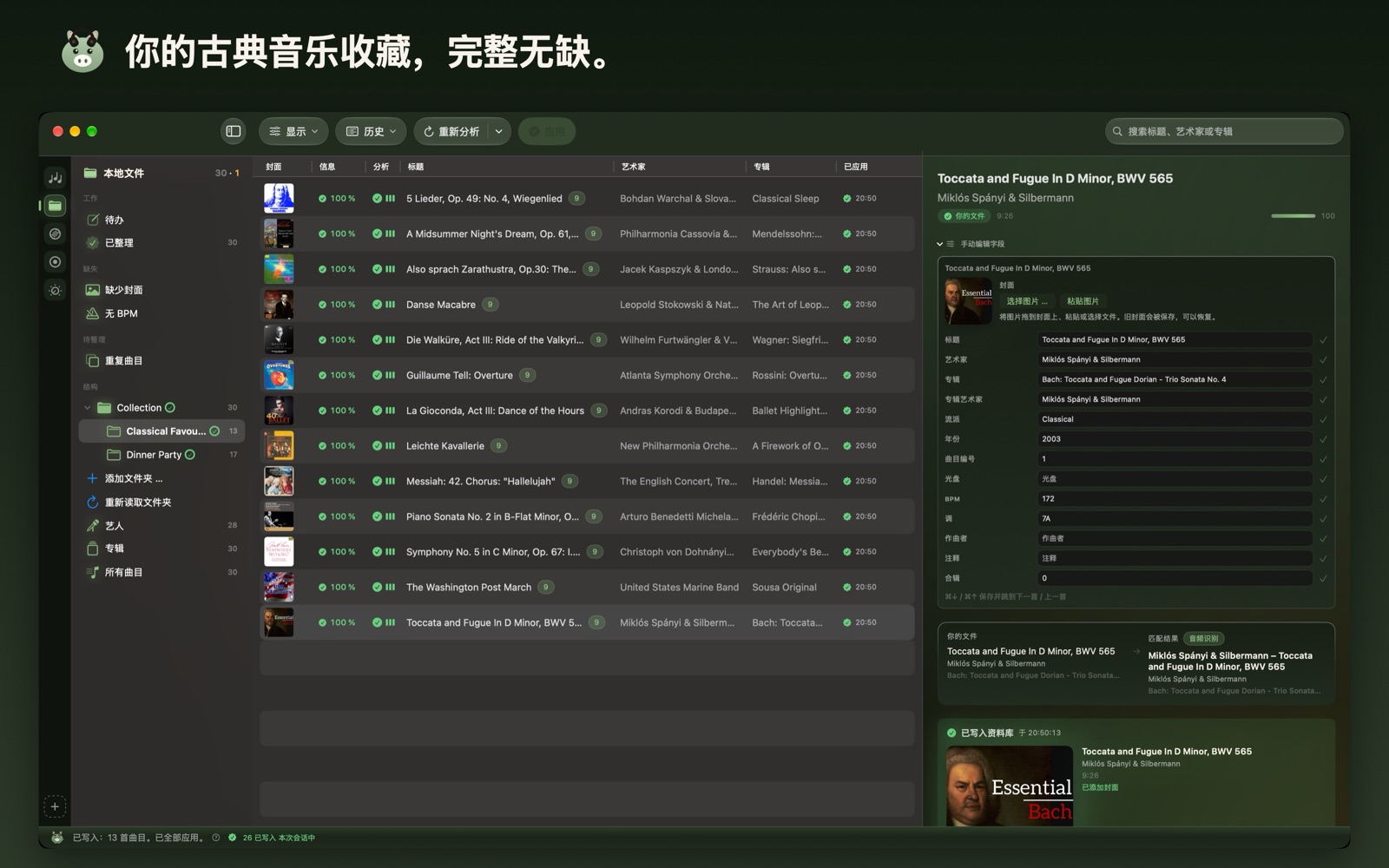Toggle the sidebar panel button
The width and height of the screenshot is (1389, 868).
[234, 131]
